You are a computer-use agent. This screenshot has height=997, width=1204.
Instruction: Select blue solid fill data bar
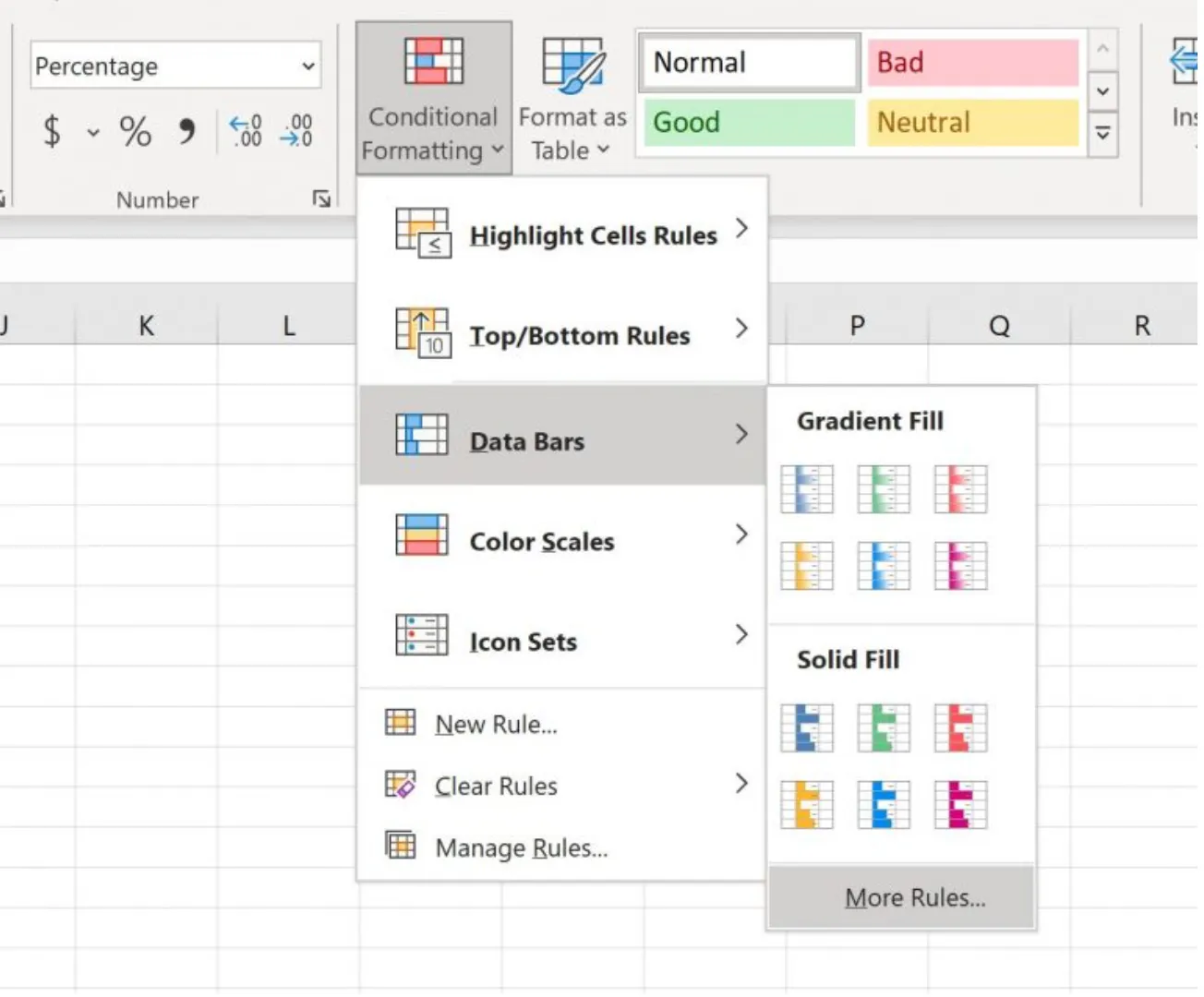pyautogui.click(x=807, y=727)
